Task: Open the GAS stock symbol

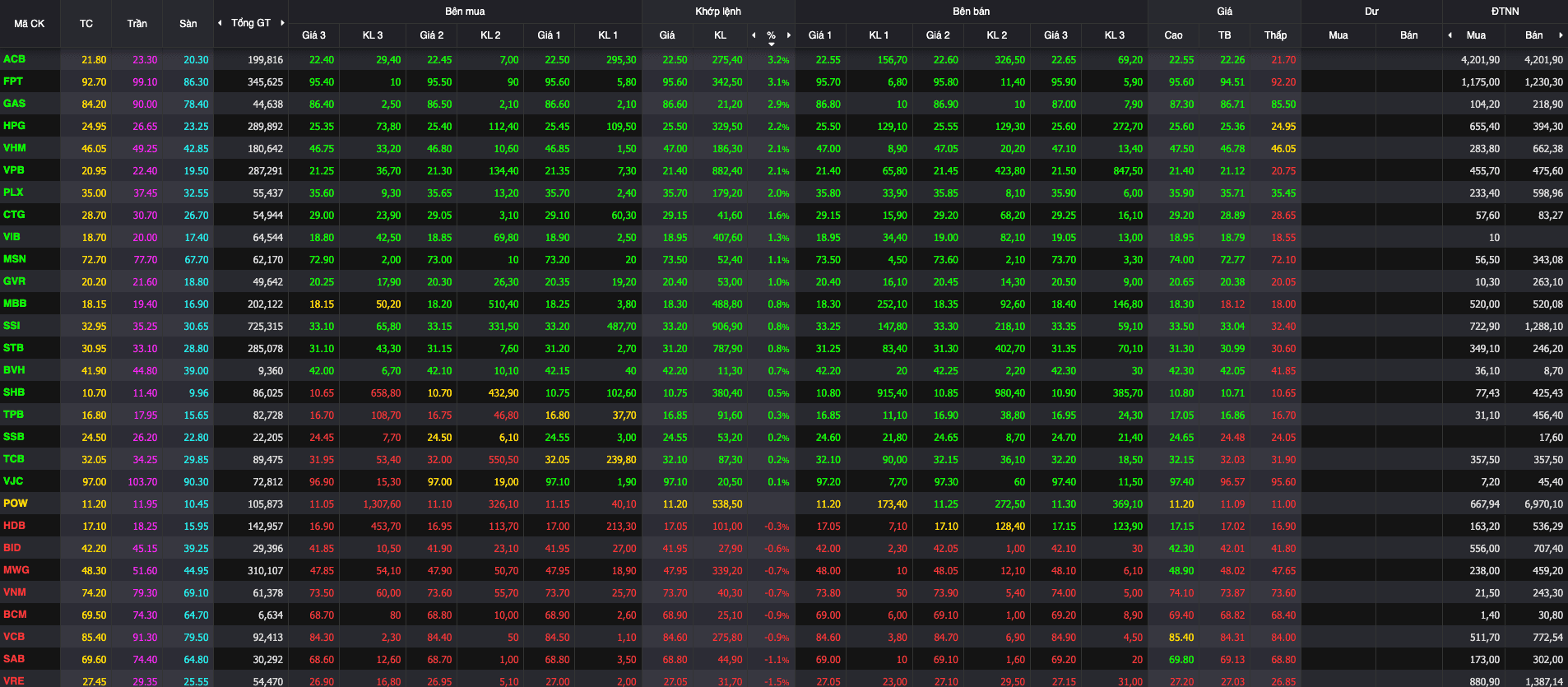Action: pos(14,104)
